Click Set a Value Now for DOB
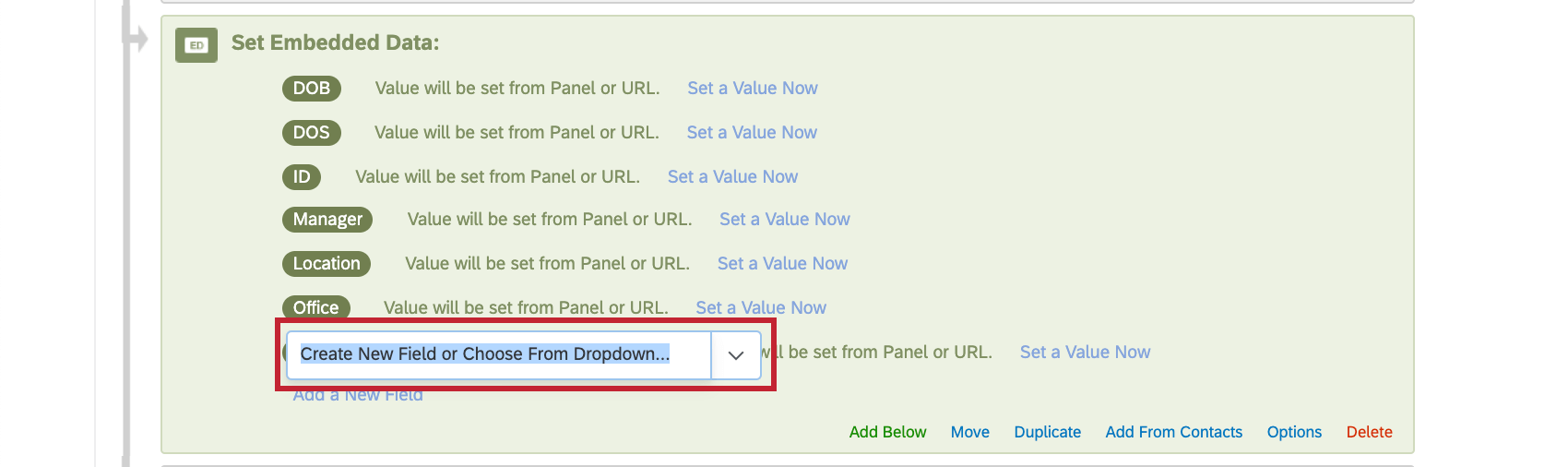The height and width of the screenshot is (467, 1568). click(x=753, y=89)
